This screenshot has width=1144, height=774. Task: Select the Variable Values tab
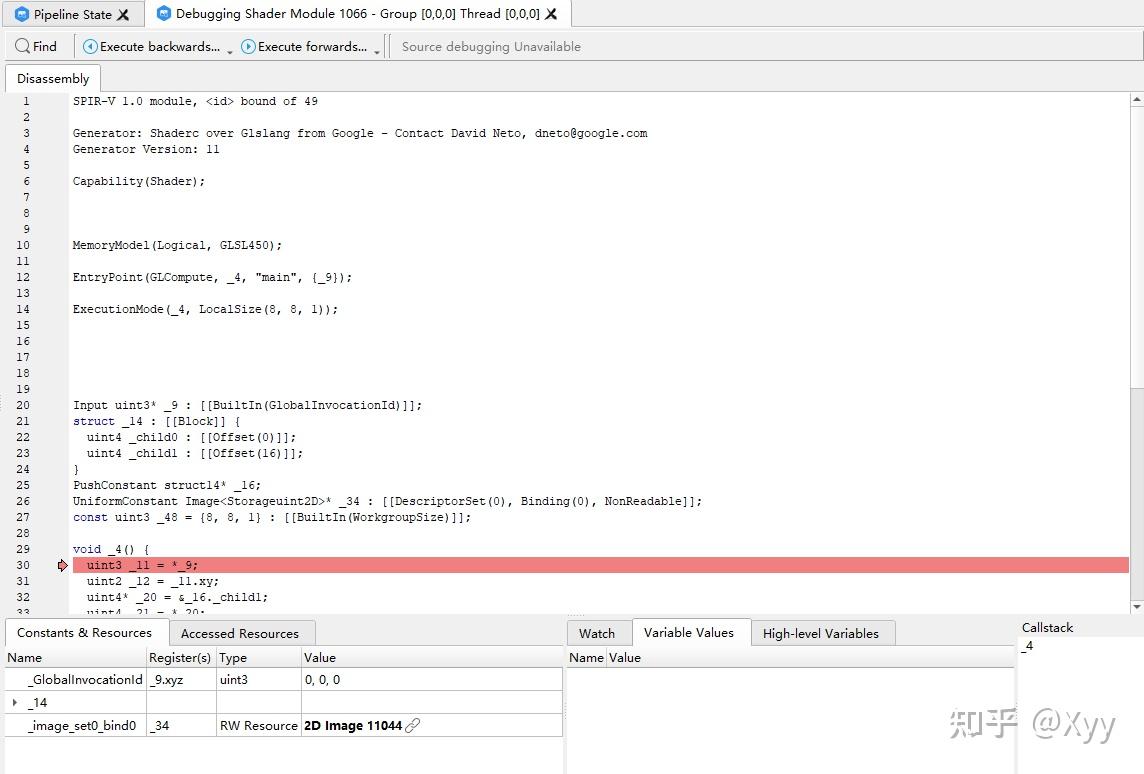pyautogui.click(x=689, y=632)
